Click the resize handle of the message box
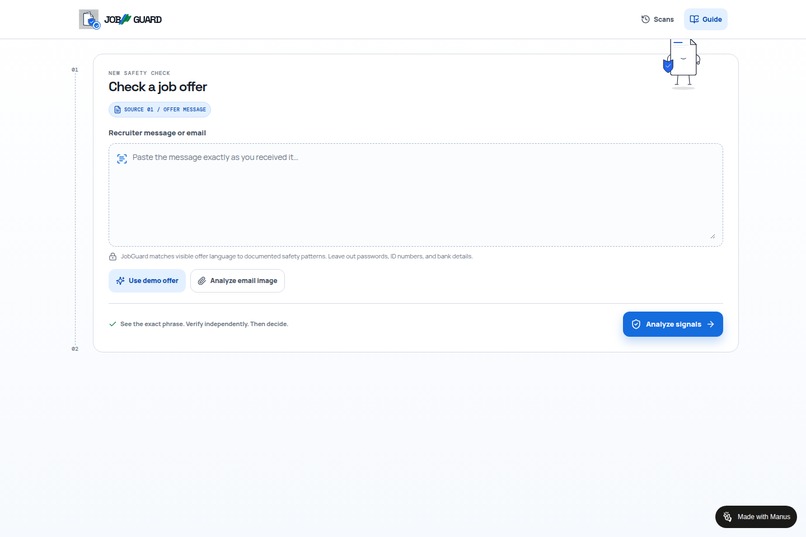The height and width of the screenshot is (537, 806). pos(712,236)
